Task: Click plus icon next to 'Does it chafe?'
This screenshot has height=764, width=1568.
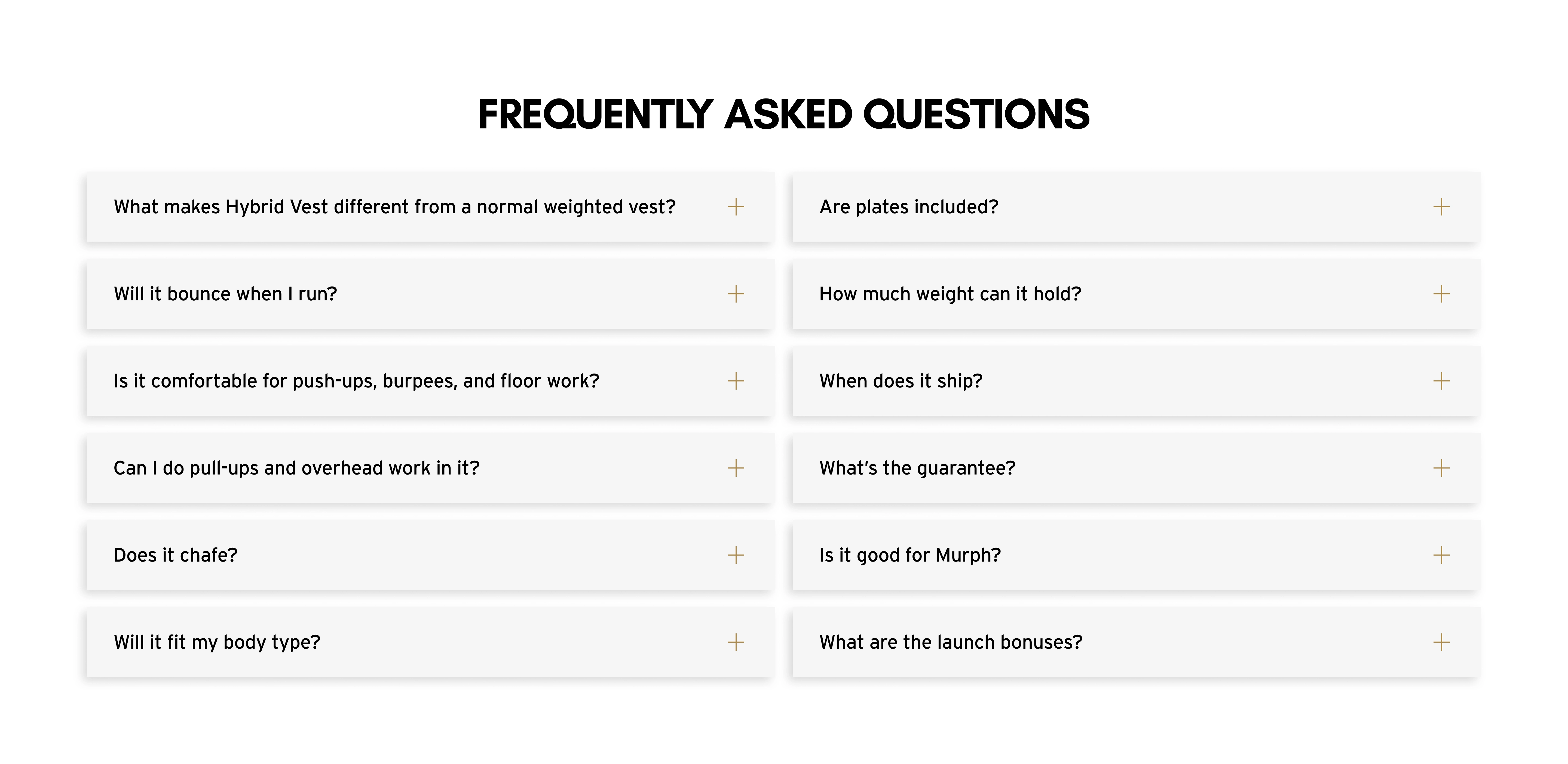Action: point(735,555)
